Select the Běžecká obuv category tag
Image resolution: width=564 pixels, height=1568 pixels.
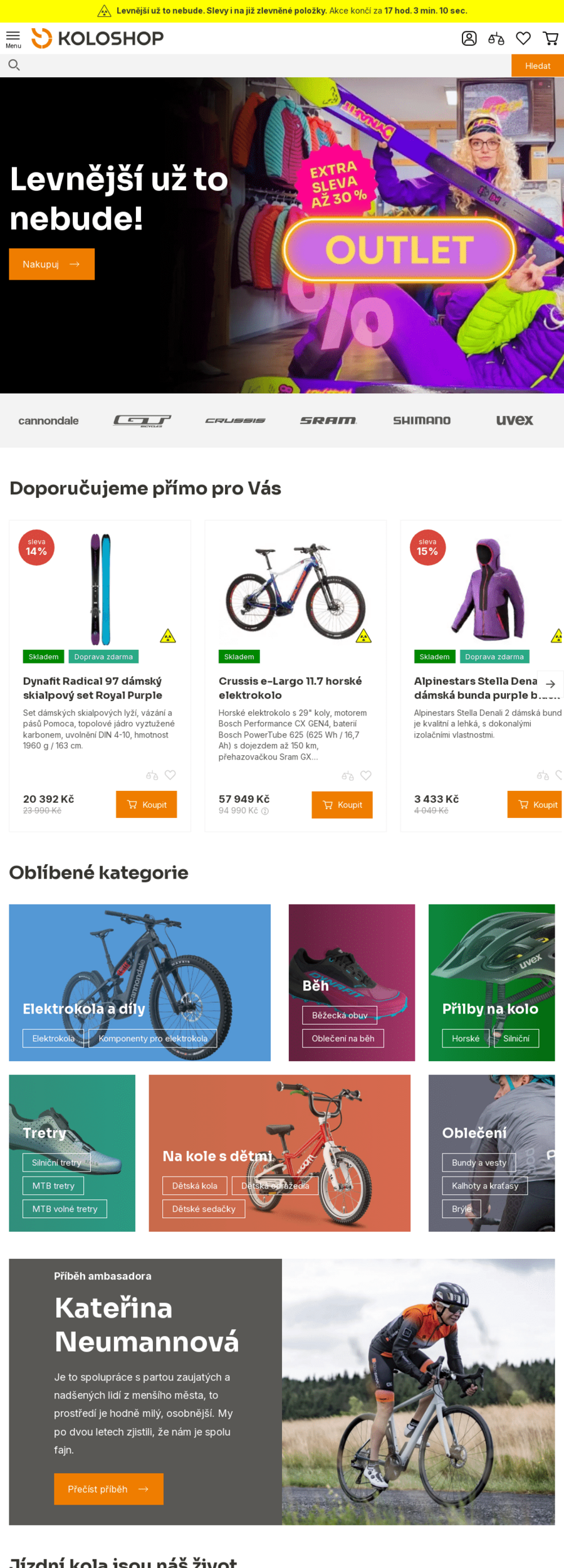(x=340, y=1015)
